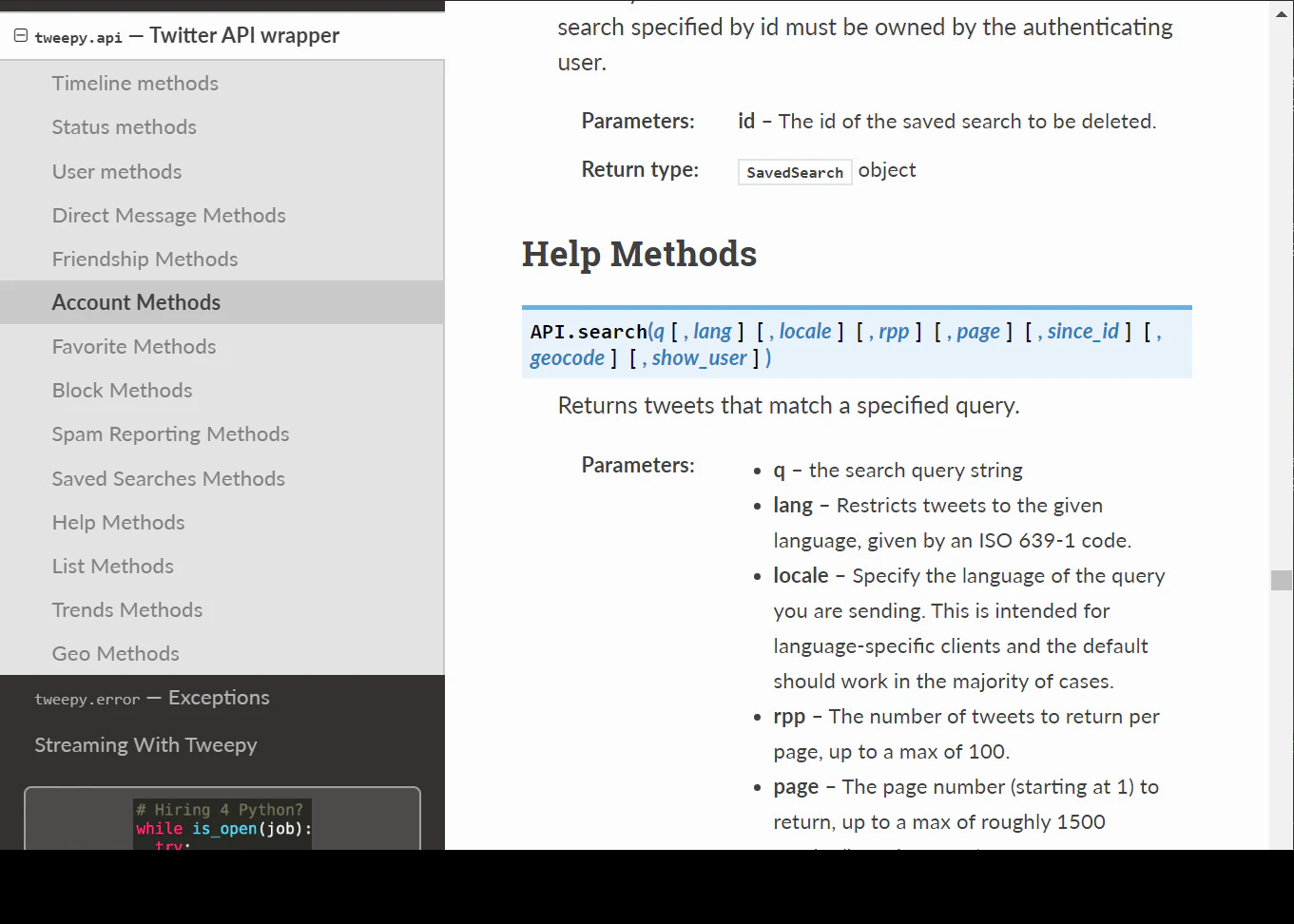
Task: Go to Status methods section
Action: coord(125,127)
